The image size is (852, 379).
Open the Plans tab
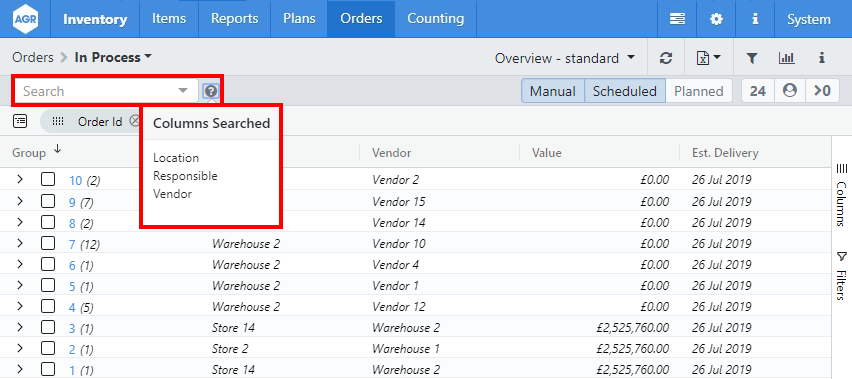[x=299, y=19]
